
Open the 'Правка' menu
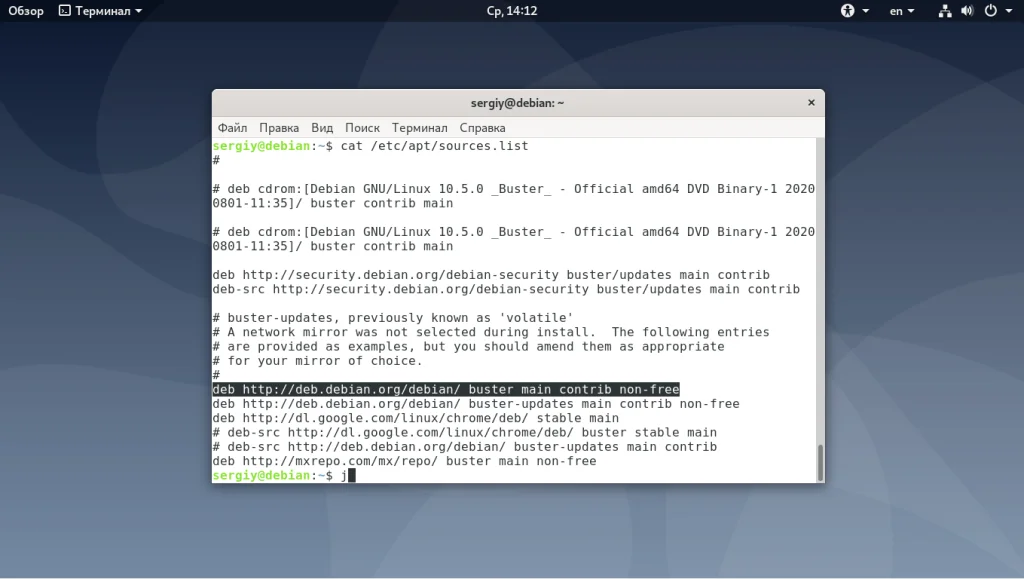[279, 127]
